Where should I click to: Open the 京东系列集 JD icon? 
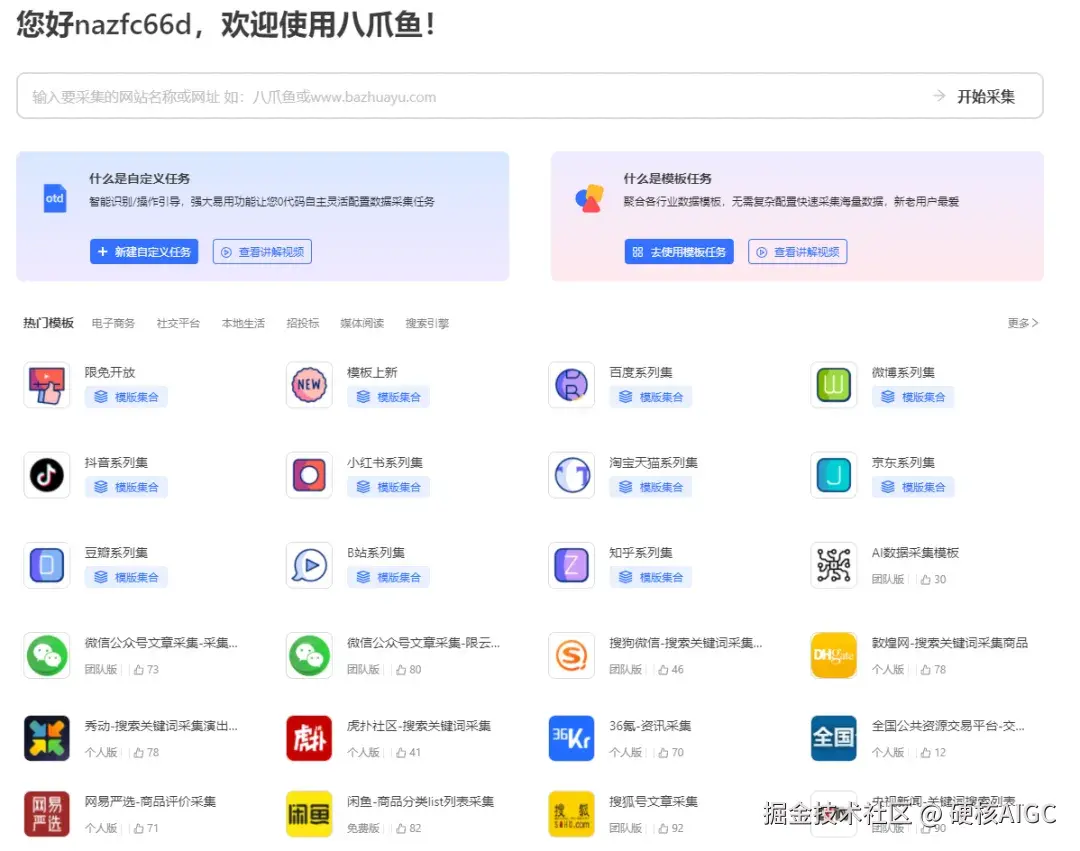tap(833, 475)
